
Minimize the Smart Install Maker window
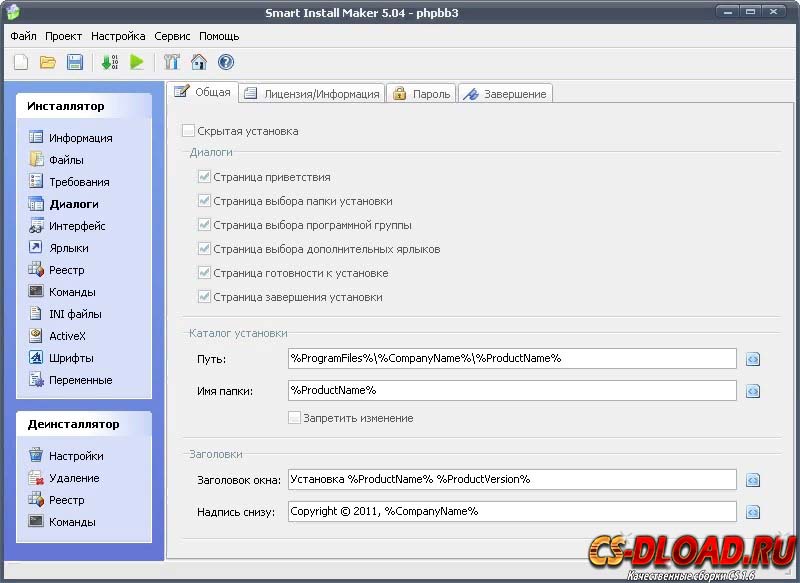click(728, 12)
